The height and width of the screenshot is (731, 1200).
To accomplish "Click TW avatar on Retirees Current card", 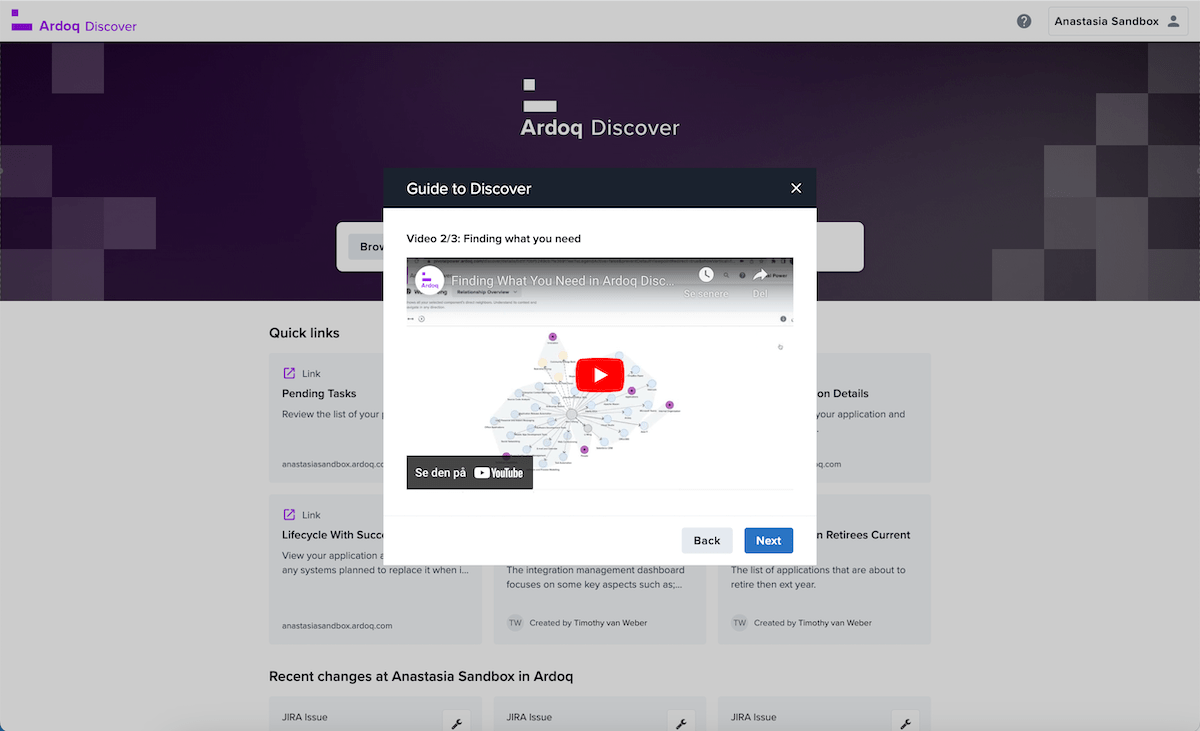I will click(x=739, y=622).
